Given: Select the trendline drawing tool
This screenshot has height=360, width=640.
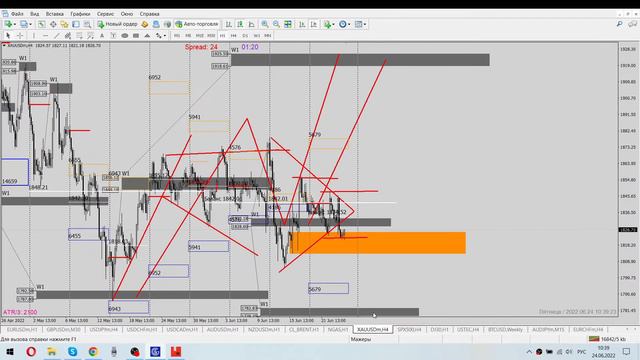Looking at the screenshot, I should (57, 36).
